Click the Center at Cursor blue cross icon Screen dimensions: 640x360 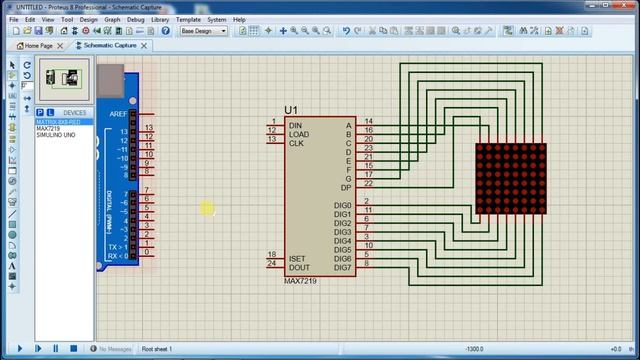coord(283,31)
